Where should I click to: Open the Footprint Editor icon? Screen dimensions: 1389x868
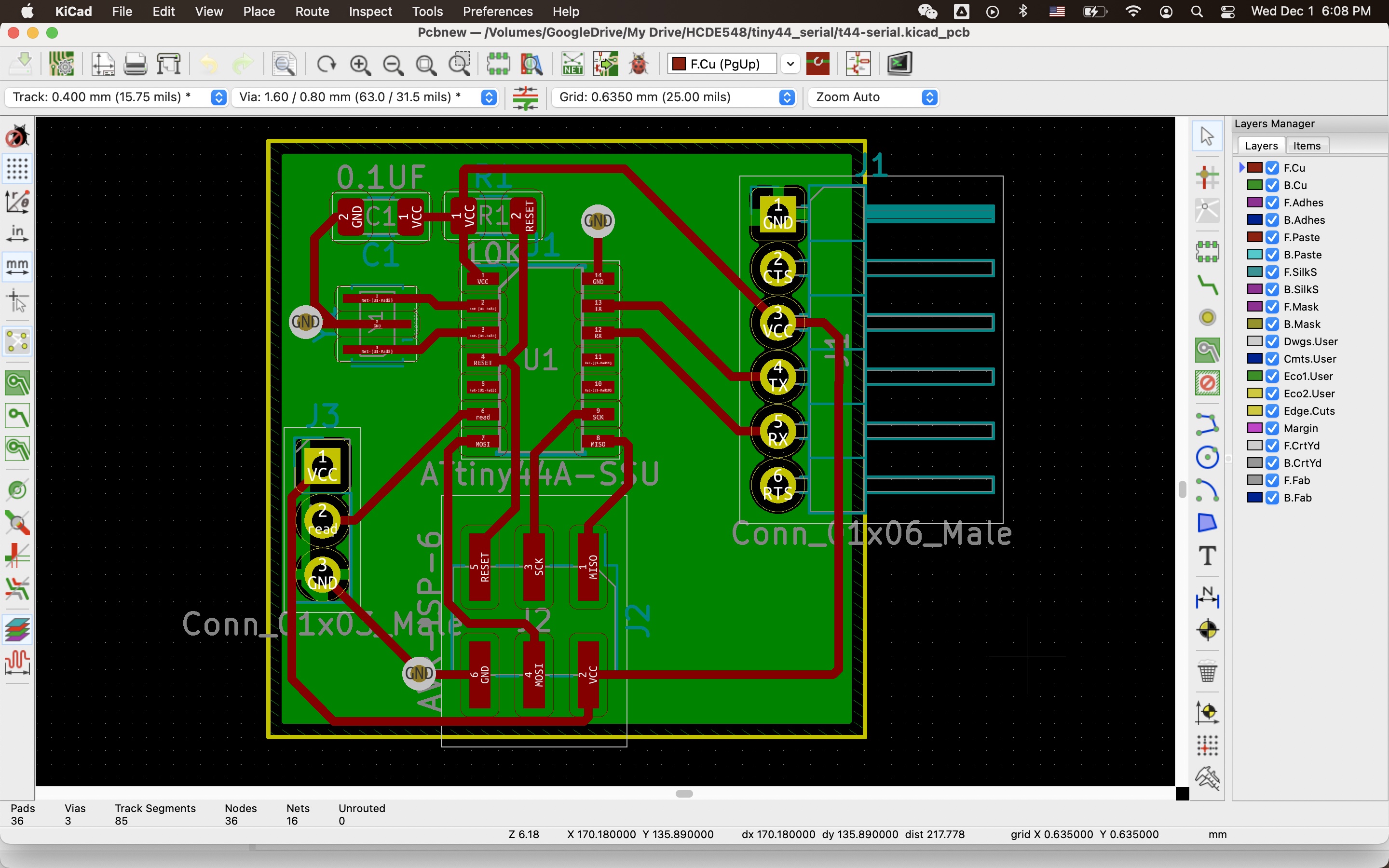point(498,64)
